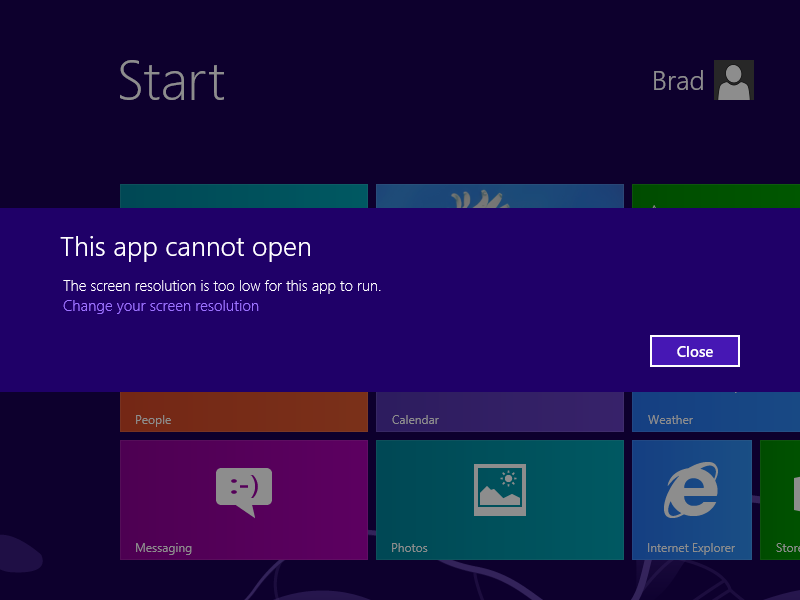Screen dimensions: 800x600
Task: Launch the Internet Explorer e icon
Action: 691,490
